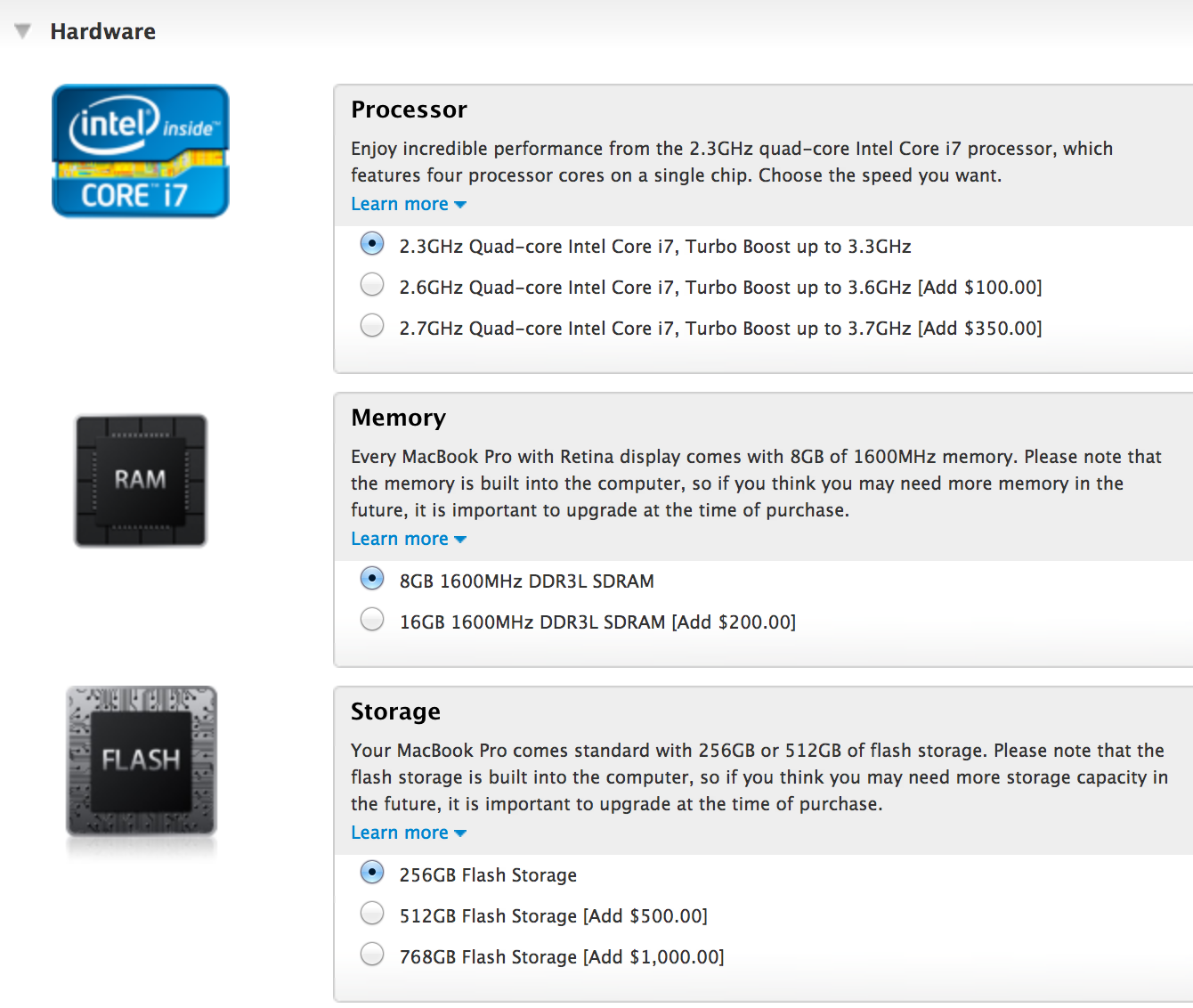This screenshot has width=1193, height=1008.
Task: Click the FLASH storage chip icon
Action: [140, 761]
